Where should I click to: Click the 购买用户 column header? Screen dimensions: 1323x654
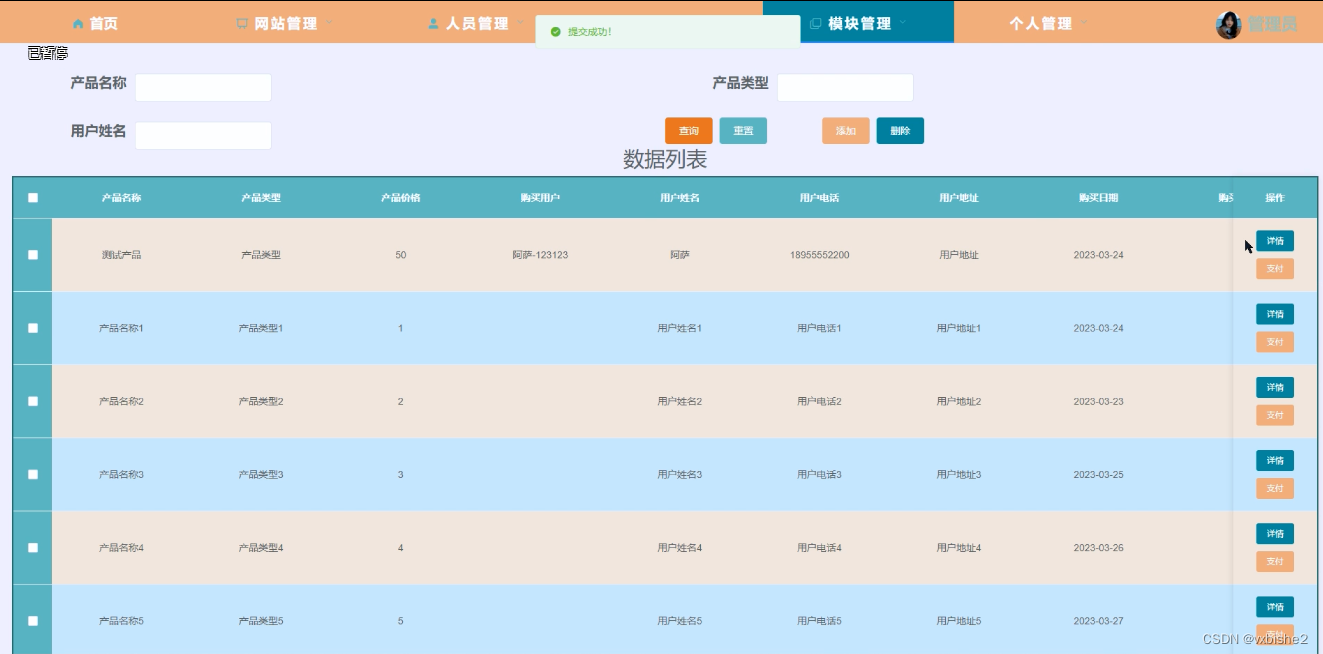[x=540, y=198]
